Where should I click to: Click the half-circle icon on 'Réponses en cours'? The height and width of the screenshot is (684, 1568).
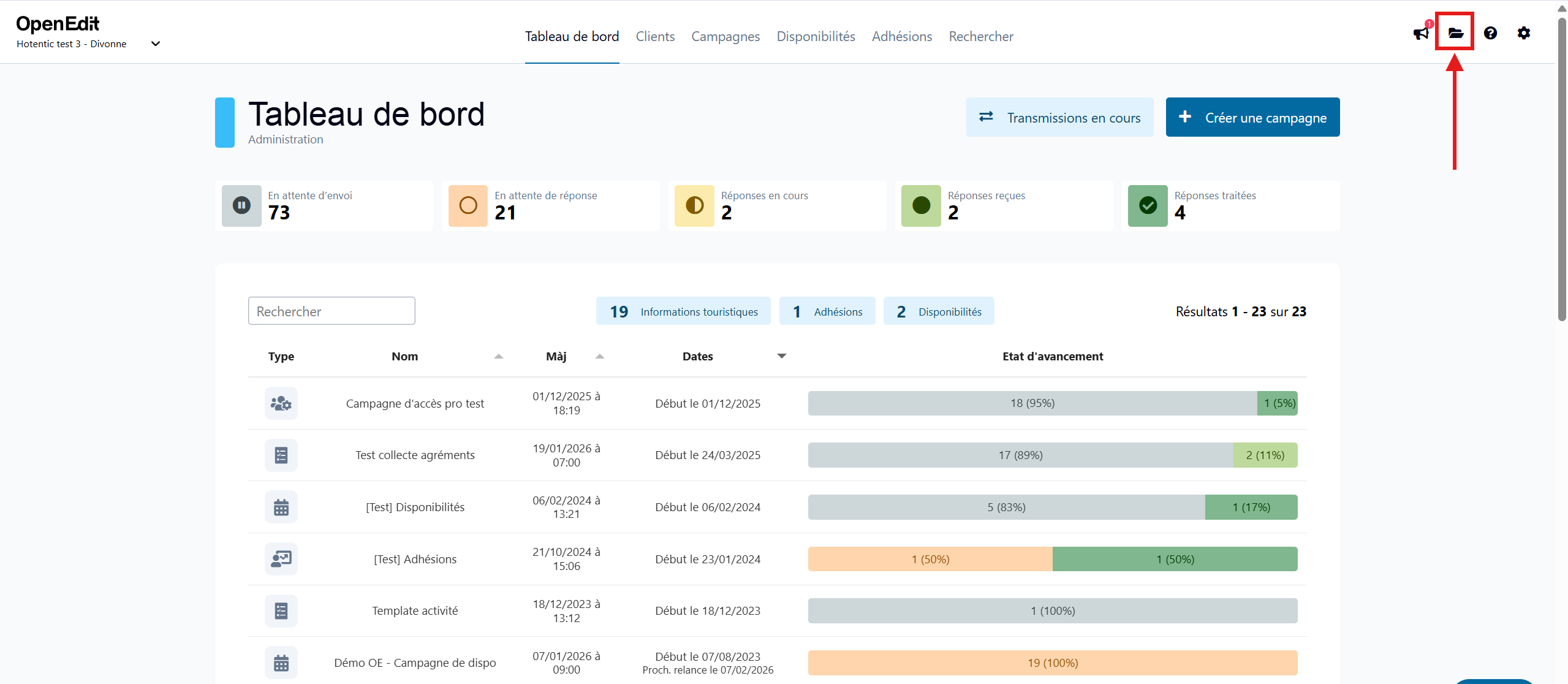pyautogui.click(x=694, y=205)
